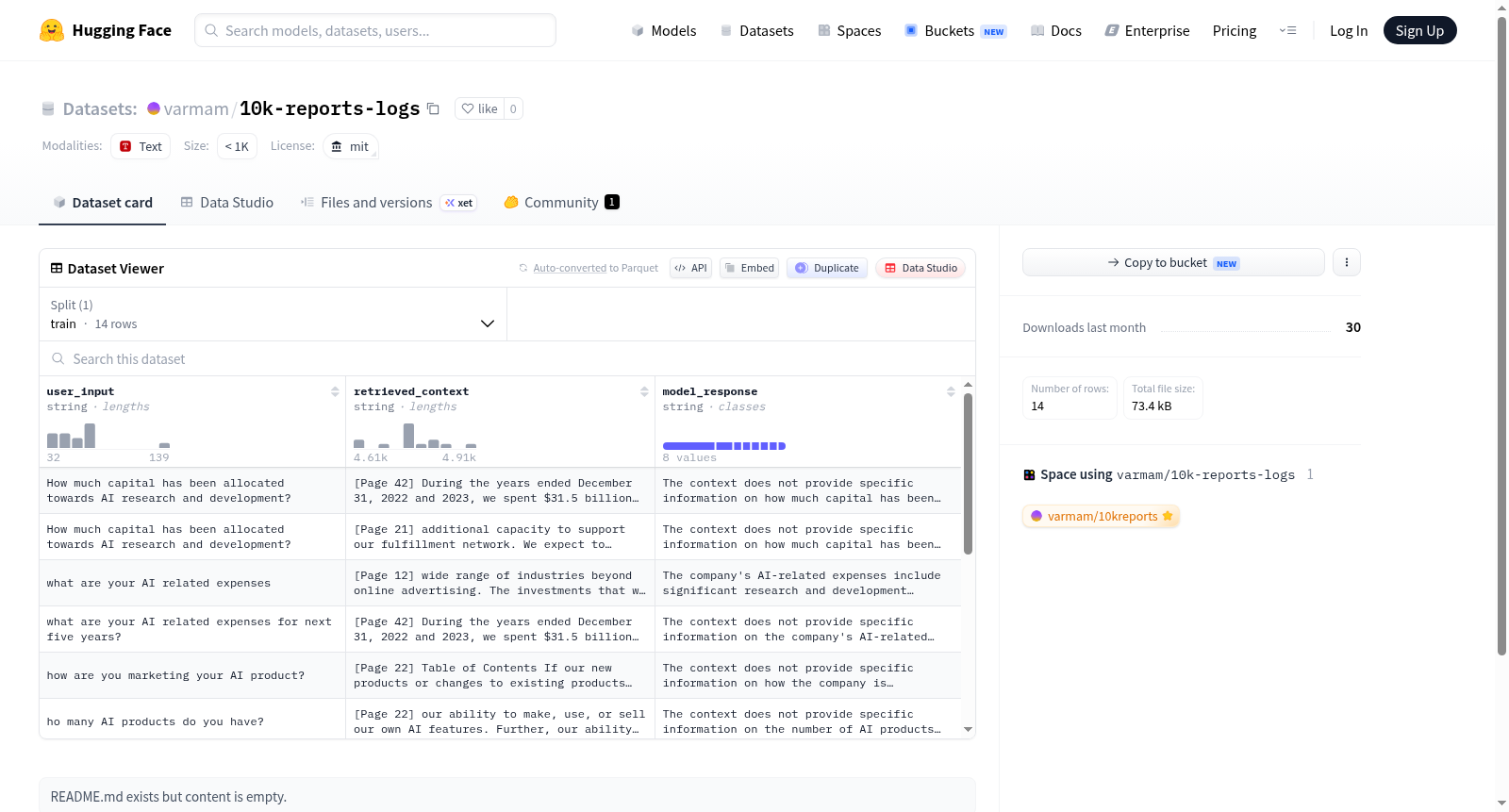
Task: Sort the retrieved_context column
Action: click(644, 391)
